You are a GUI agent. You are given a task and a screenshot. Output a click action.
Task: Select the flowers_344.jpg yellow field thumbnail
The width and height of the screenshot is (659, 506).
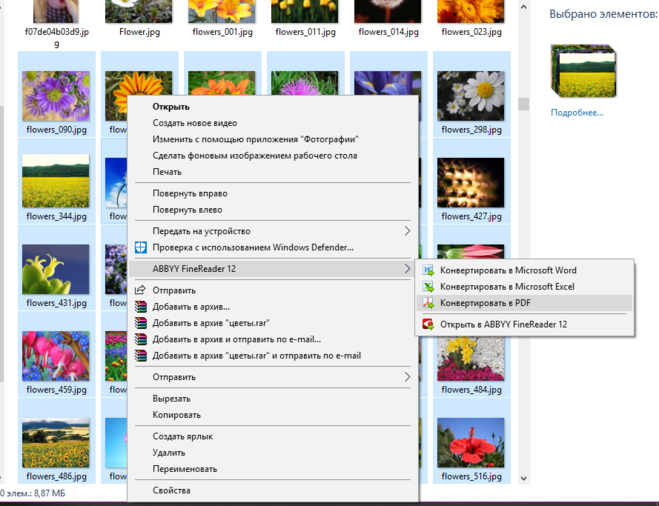click(x=56, y=181)
